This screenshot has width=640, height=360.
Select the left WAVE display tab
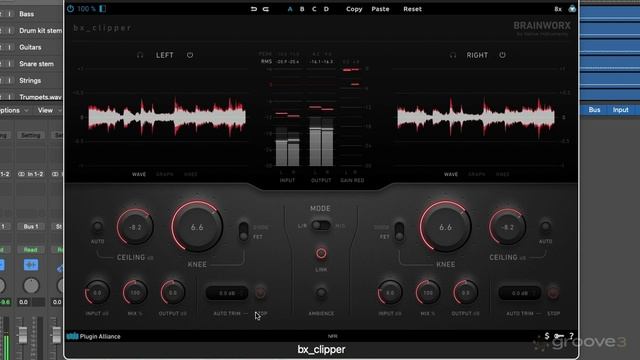[x=139, y=174]
